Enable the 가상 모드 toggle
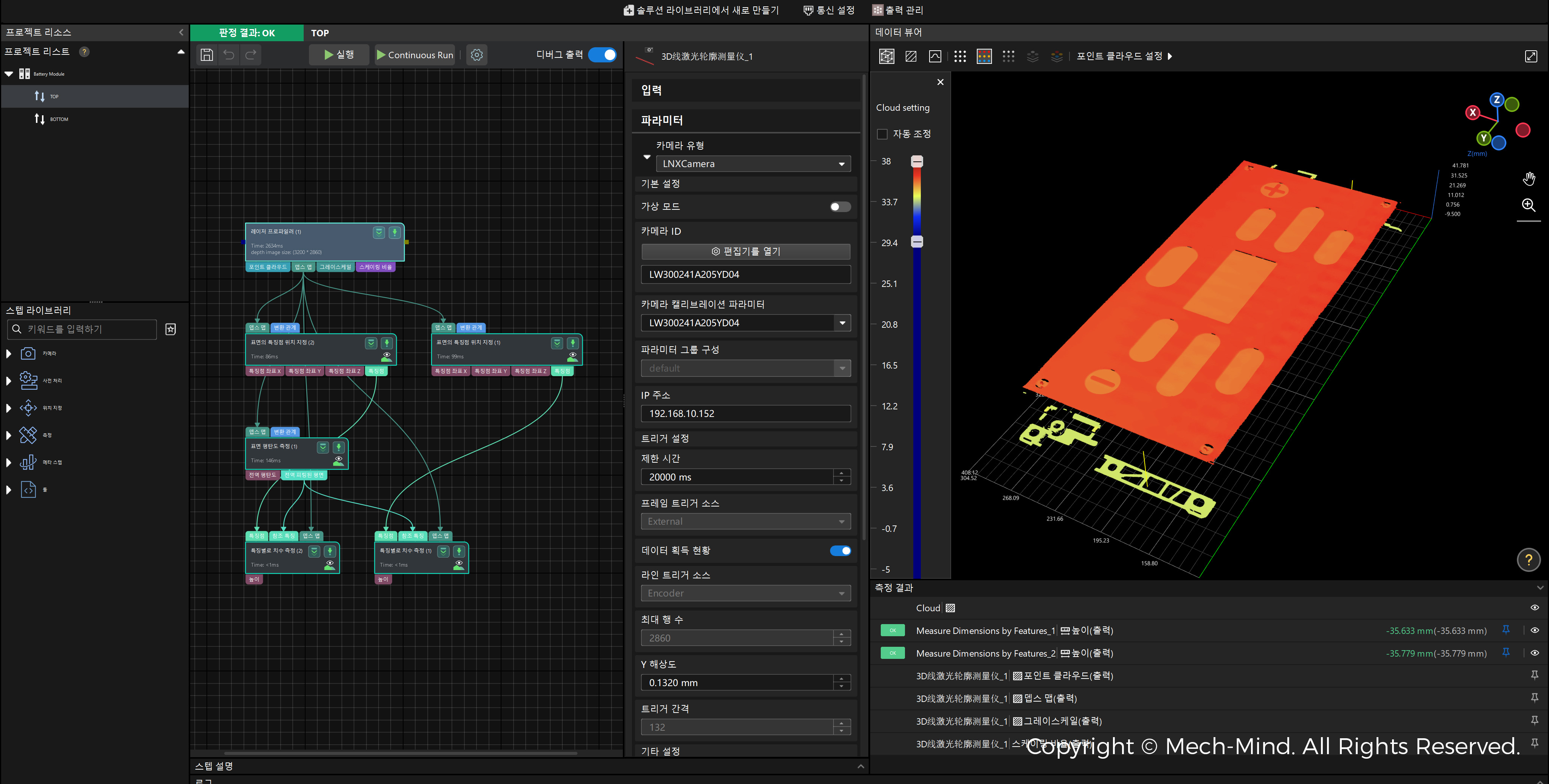This screenshot has height=784, width=1549. pyautogui.click(x=840, y=207)
